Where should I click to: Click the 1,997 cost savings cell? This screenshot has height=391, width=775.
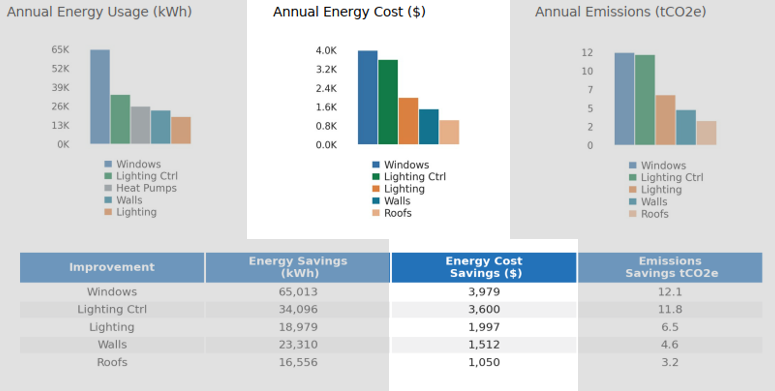tap(484, 327)
